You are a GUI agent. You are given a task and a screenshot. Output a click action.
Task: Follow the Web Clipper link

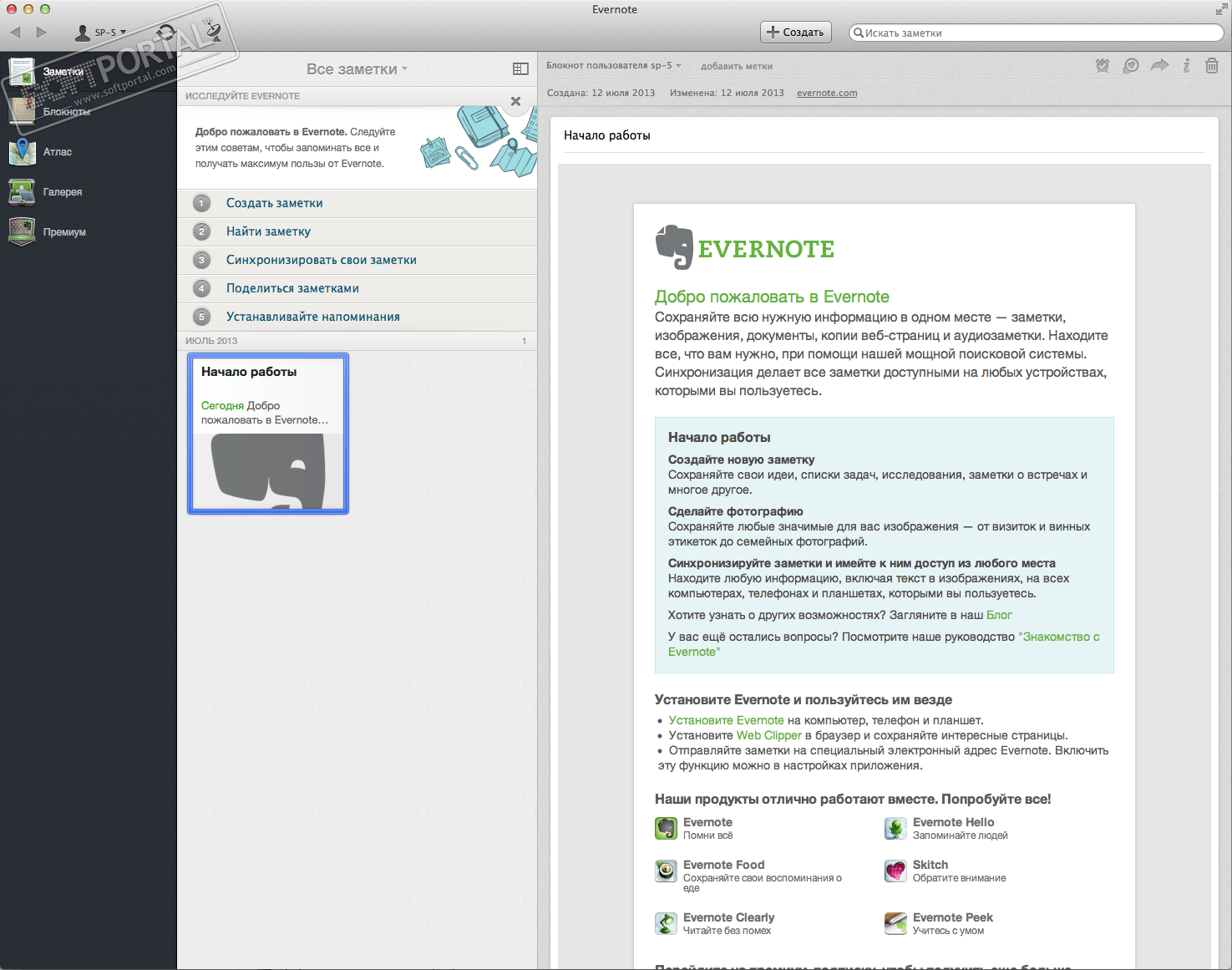[x=769, y=735]
